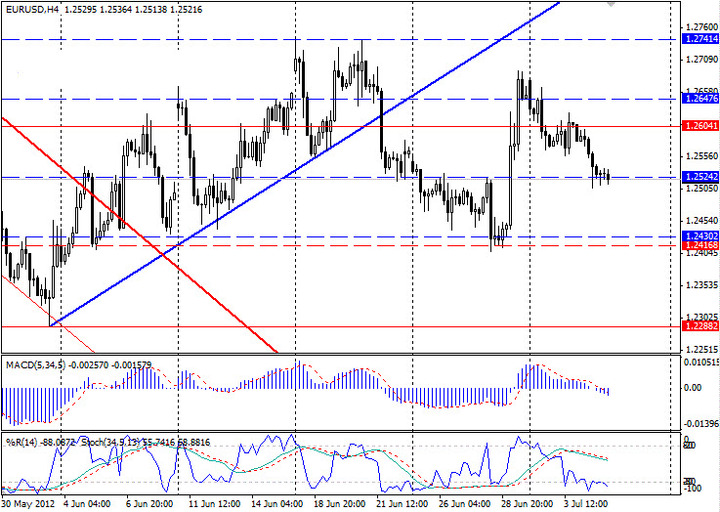Select the 1.24168 red price label
This screenshot has width=720, height=512.
click(x=699, y=245)
